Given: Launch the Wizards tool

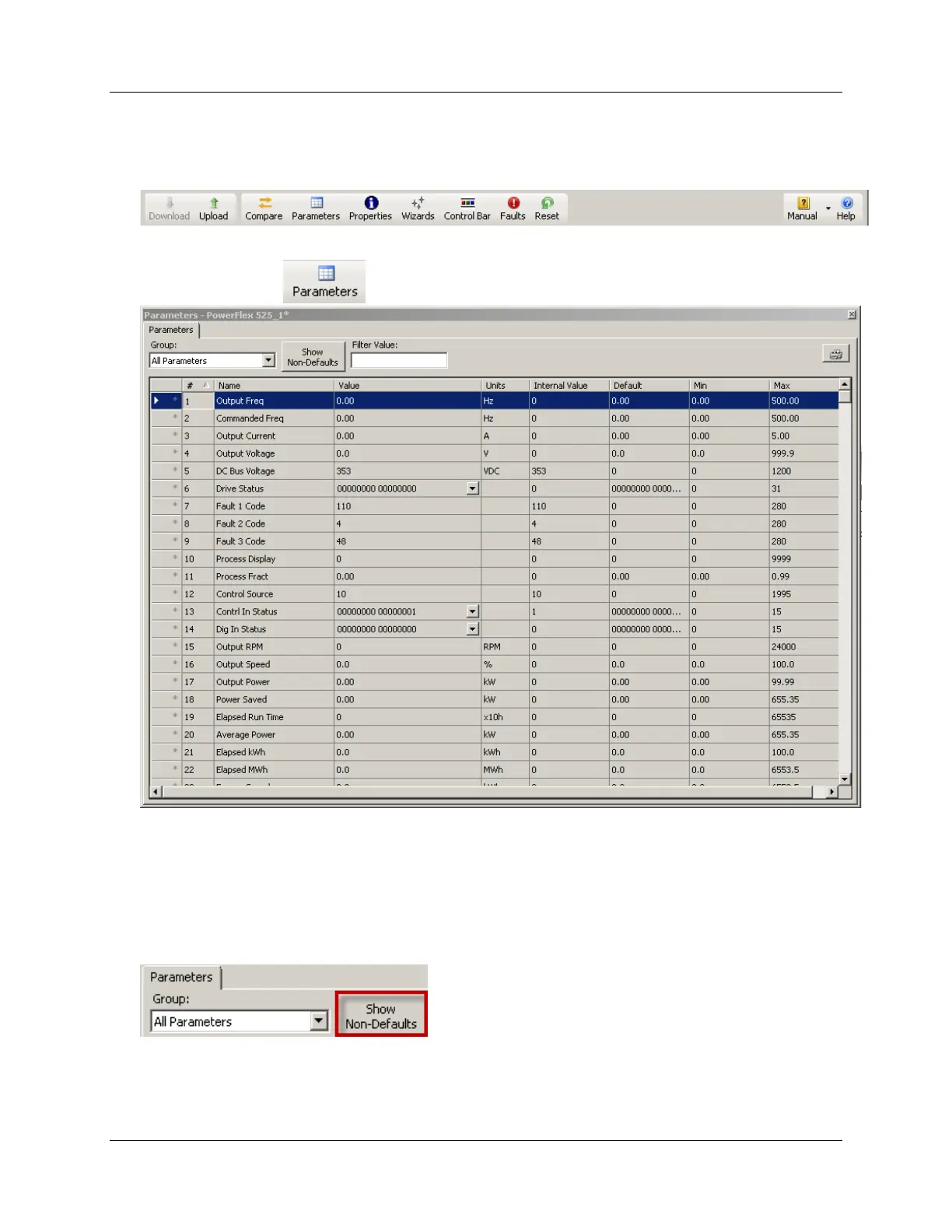Looking at the screenshot, I should tap(418, 209).
